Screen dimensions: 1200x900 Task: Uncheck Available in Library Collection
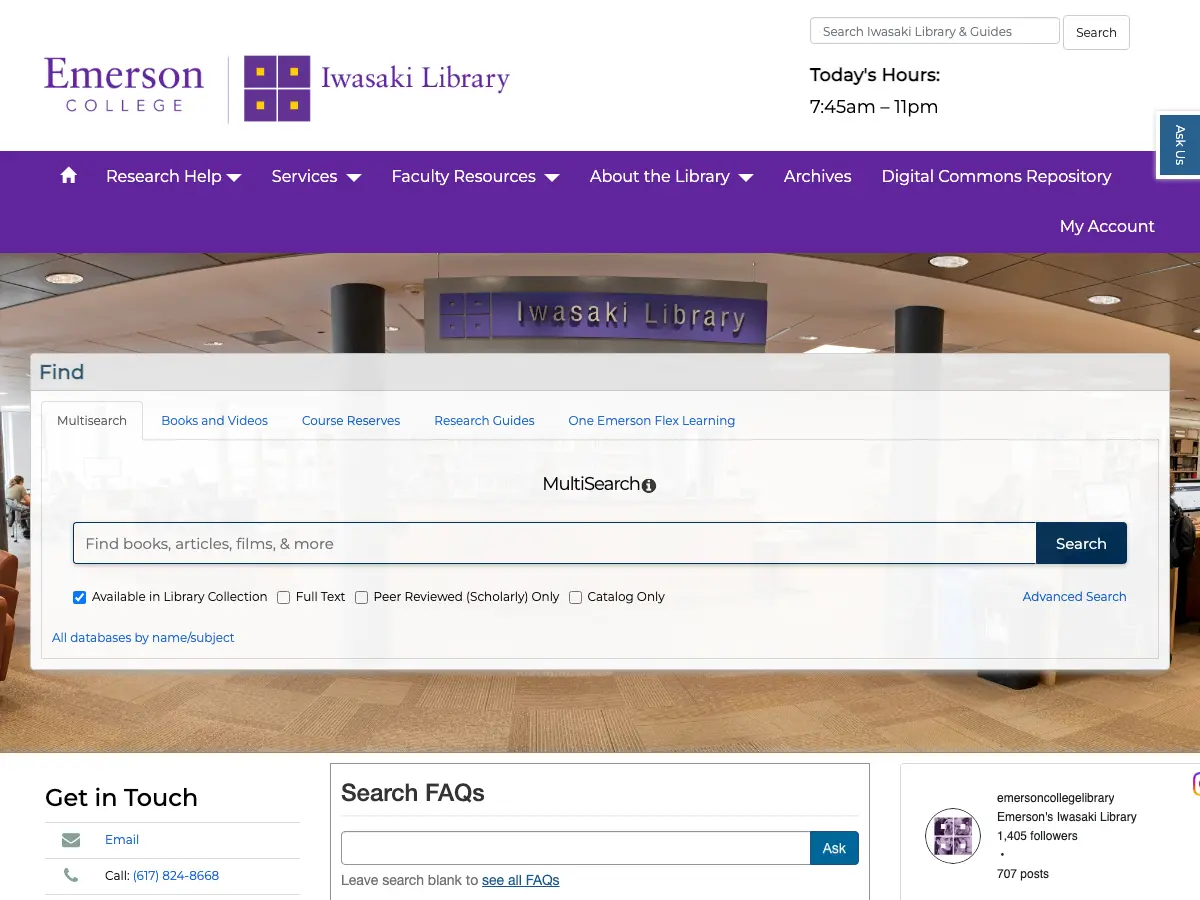80,597
